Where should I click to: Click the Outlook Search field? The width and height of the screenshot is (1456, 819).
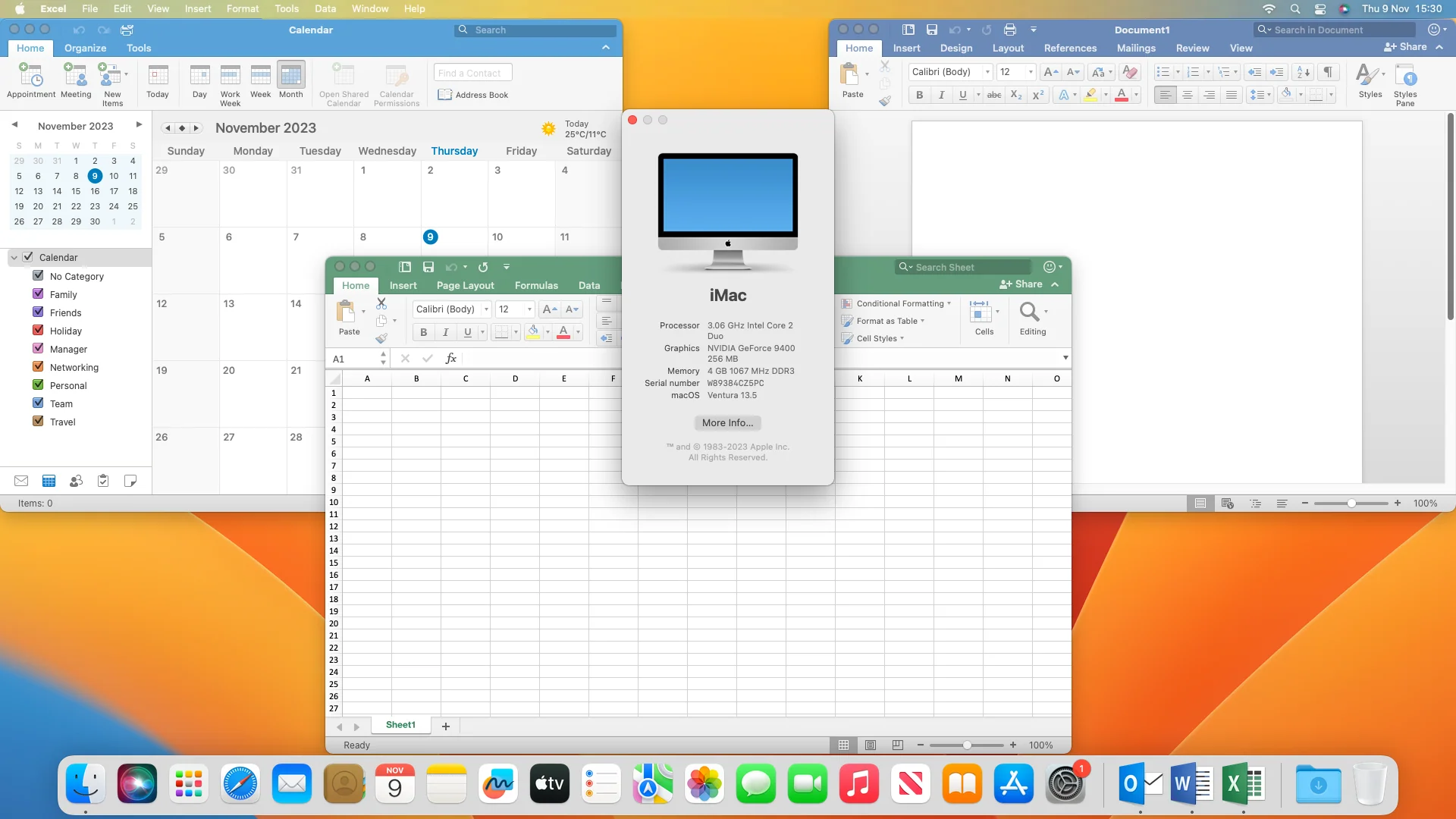(x=536, y=30)
